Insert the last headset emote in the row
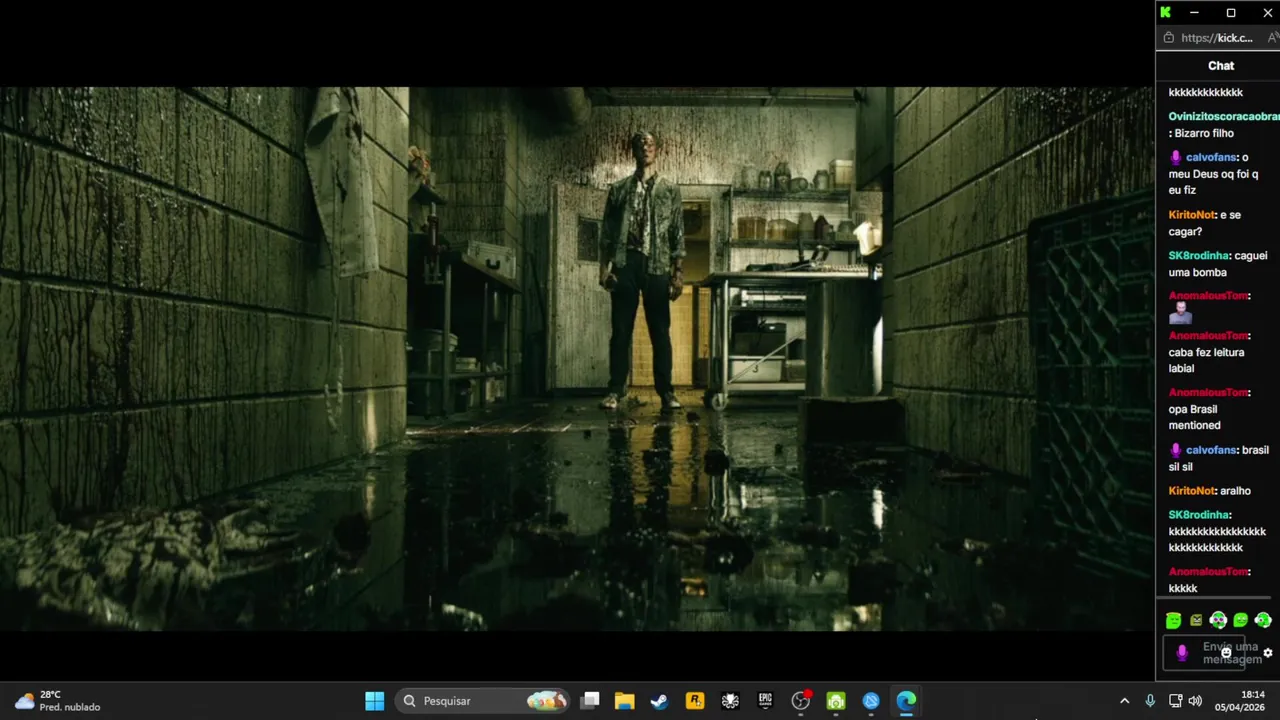Viewport: 1280px width, 720px height. (1263, 620)
